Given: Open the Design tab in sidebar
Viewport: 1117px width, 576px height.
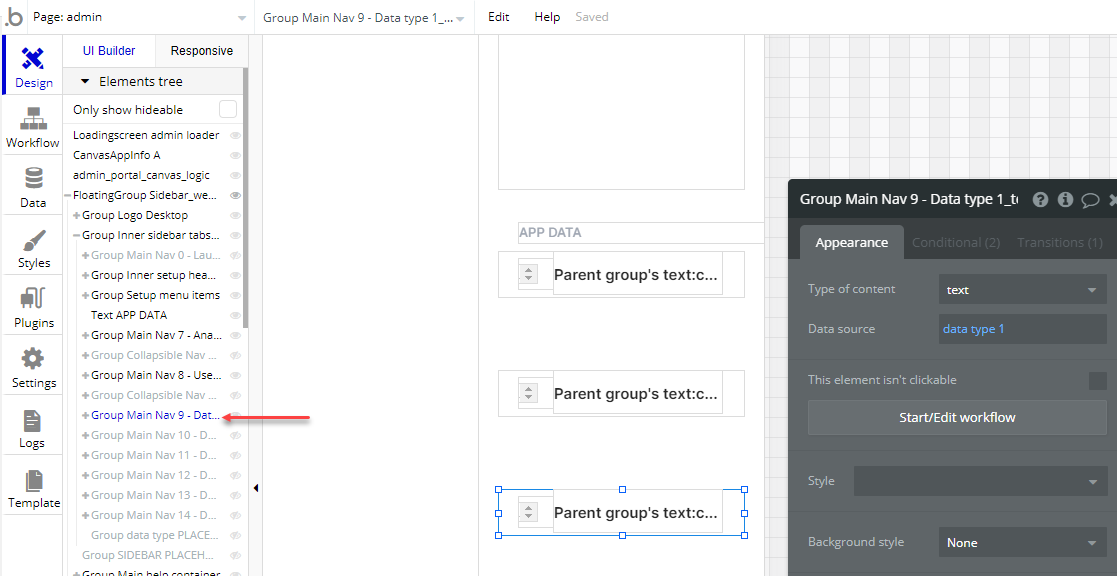Looking at the screenshot, I should point(33,67).
